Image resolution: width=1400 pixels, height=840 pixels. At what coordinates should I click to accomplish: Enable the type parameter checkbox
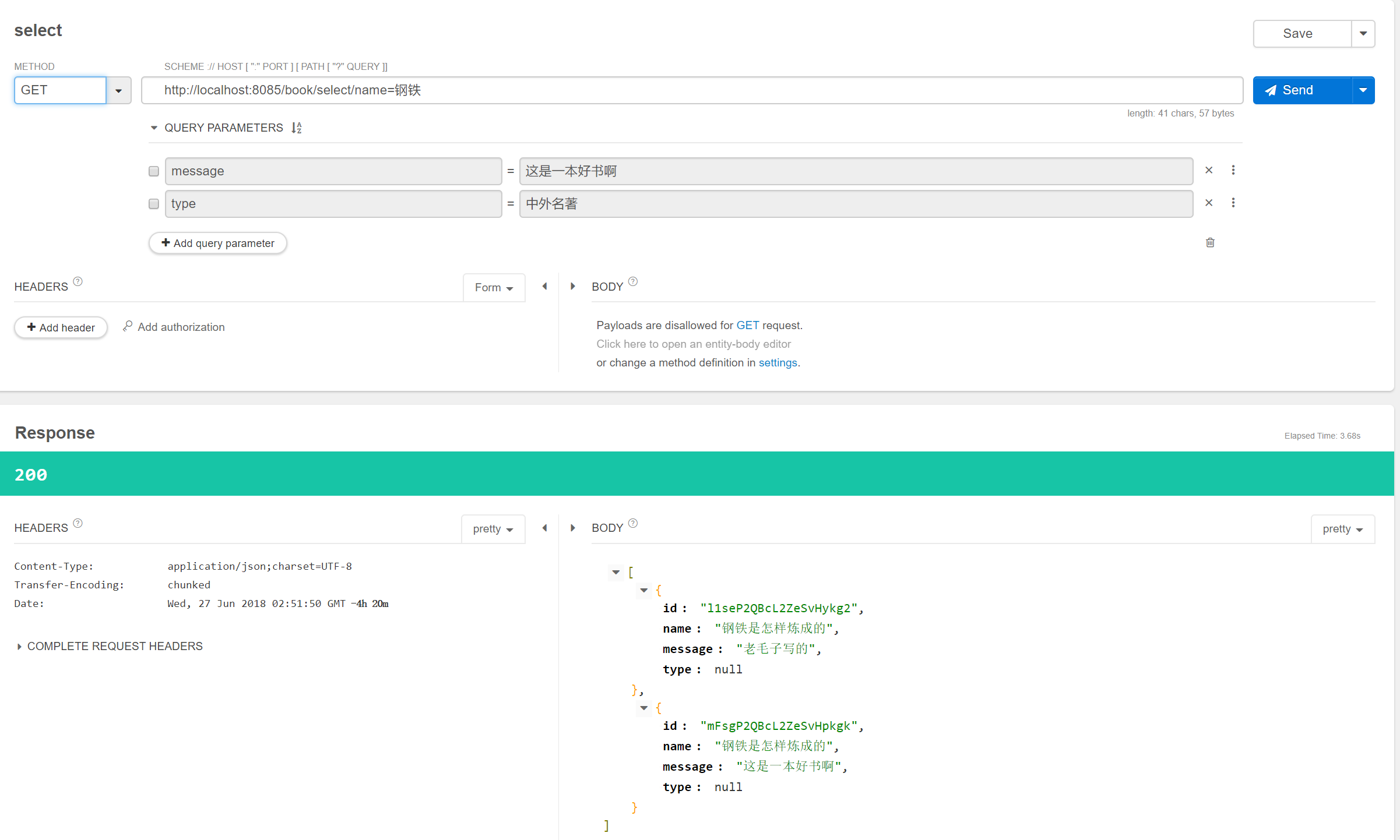point(154,204)
